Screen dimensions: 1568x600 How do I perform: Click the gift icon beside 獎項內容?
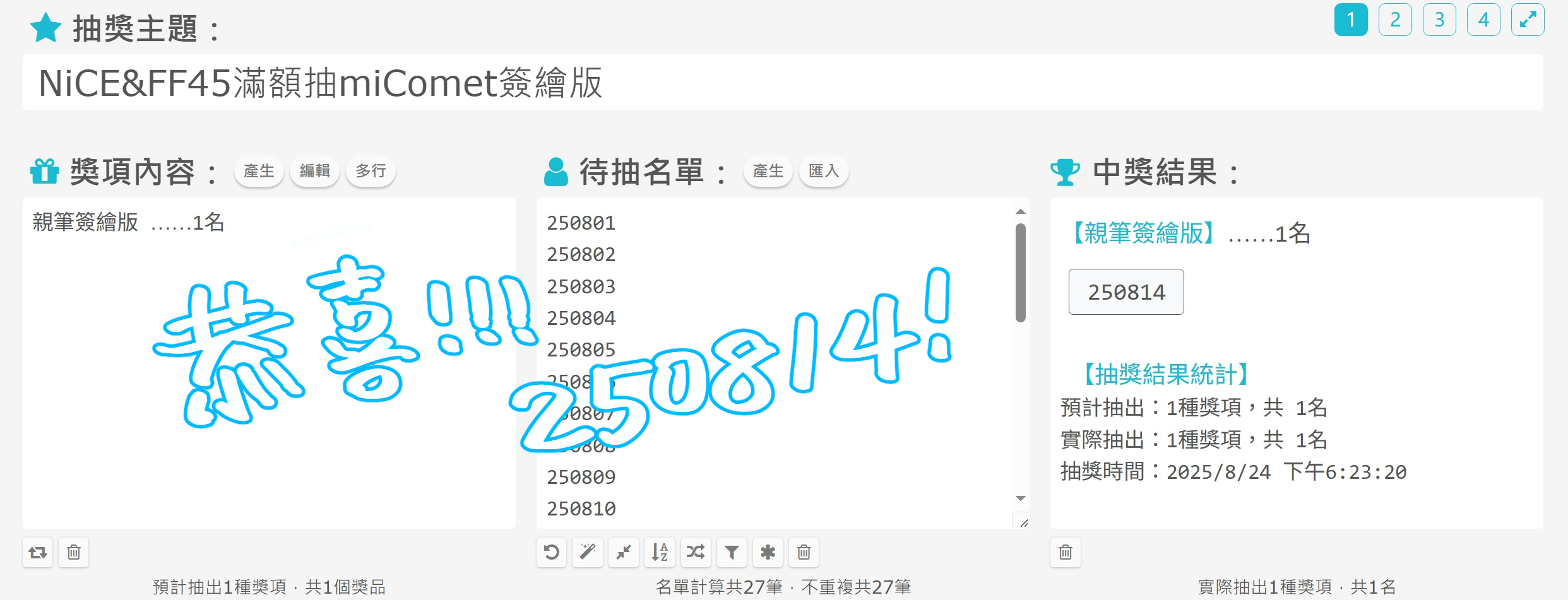(x=44, y=171)
